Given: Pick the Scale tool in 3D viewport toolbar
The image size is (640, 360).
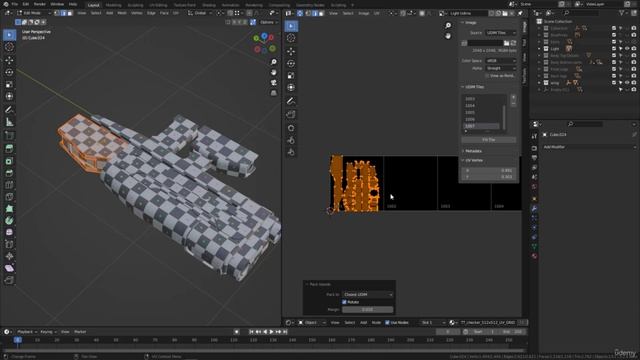Looking at the screenshot, I should (9, 84).
